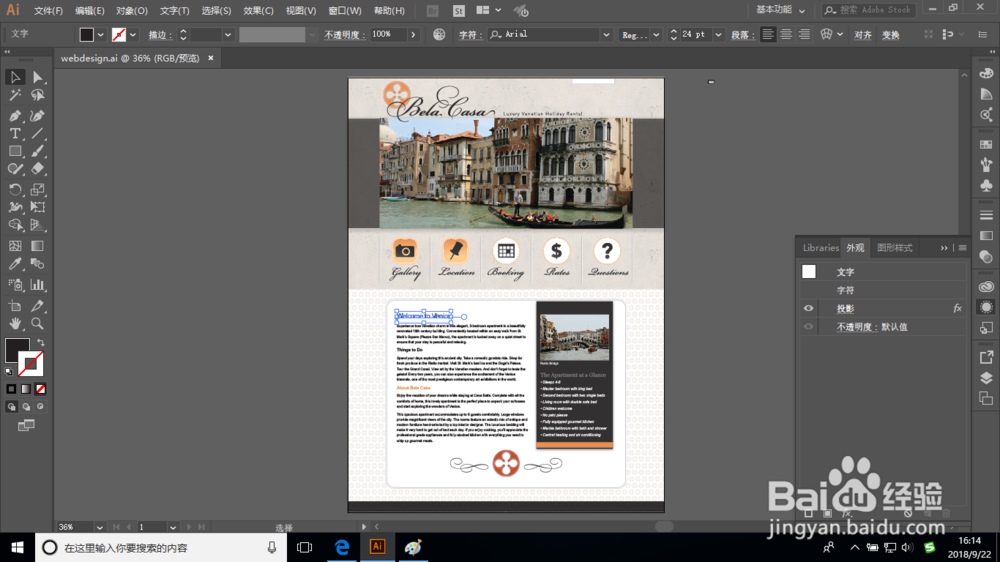Open fill color dropdown in control bar

(100, 34)
